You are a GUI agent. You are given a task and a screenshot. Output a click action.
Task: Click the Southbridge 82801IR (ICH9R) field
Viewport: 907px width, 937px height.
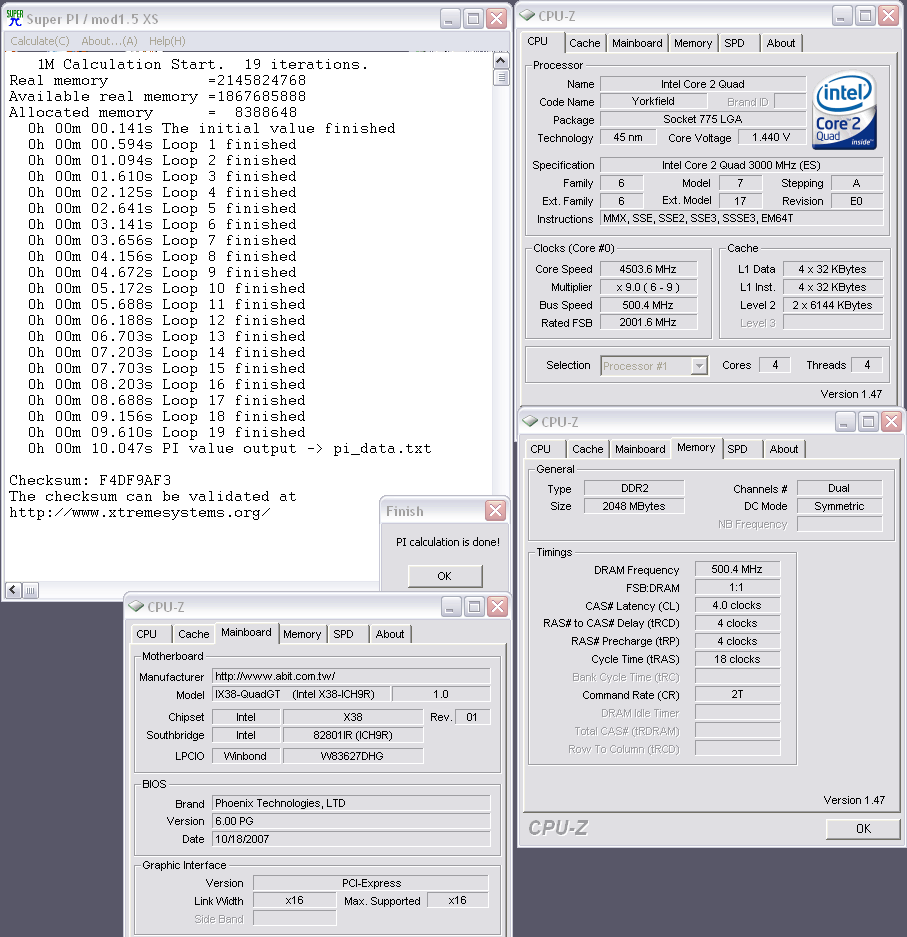[353, 734]
